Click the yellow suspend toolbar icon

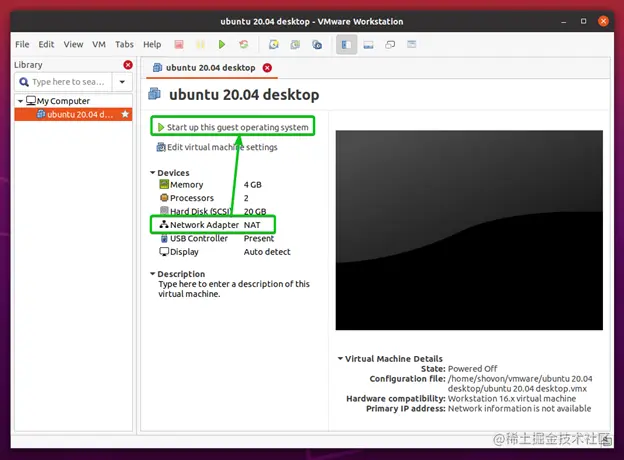click(201, 45)
